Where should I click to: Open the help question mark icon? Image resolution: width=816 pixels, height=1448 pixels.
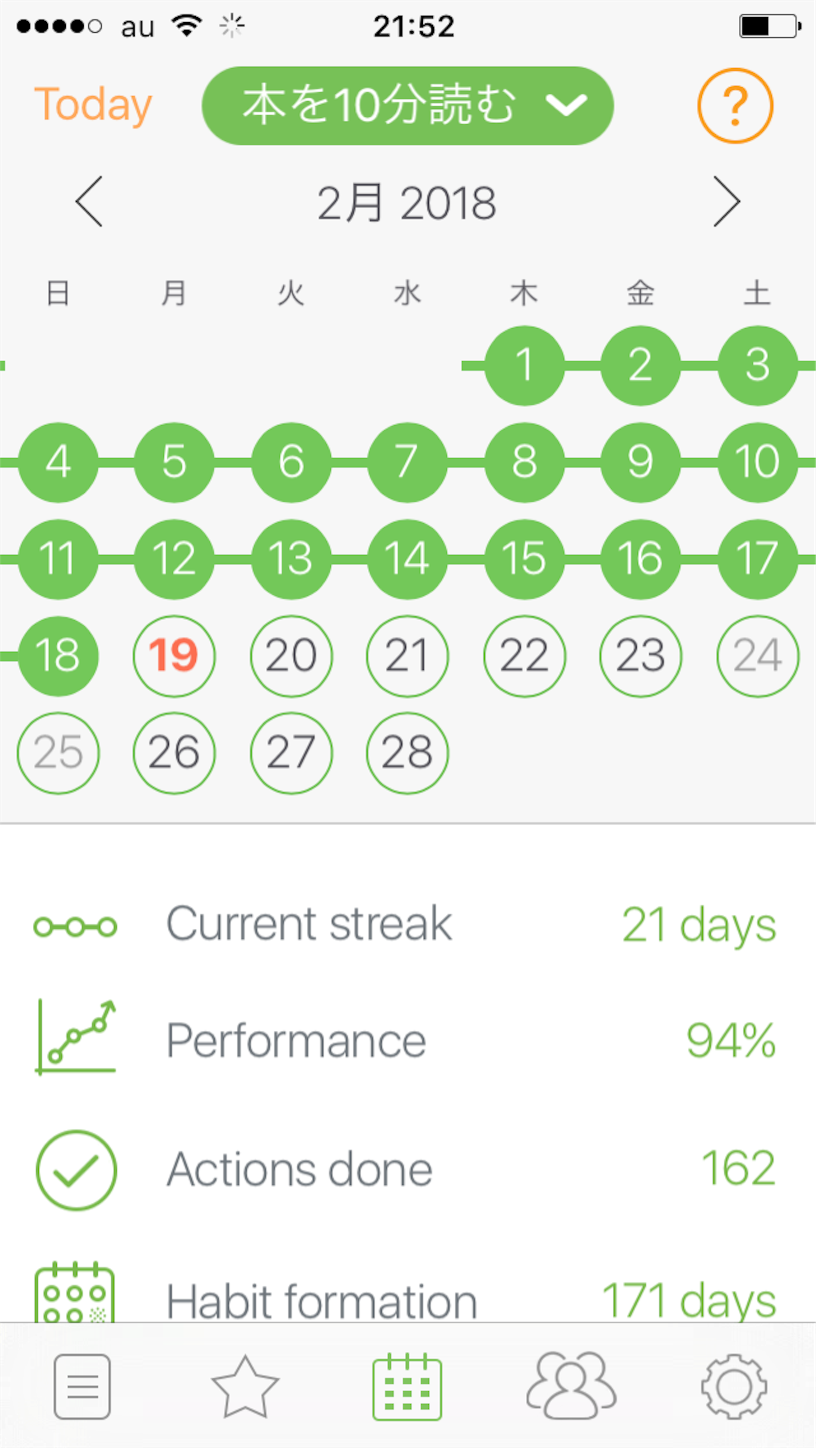click(735, 105)
